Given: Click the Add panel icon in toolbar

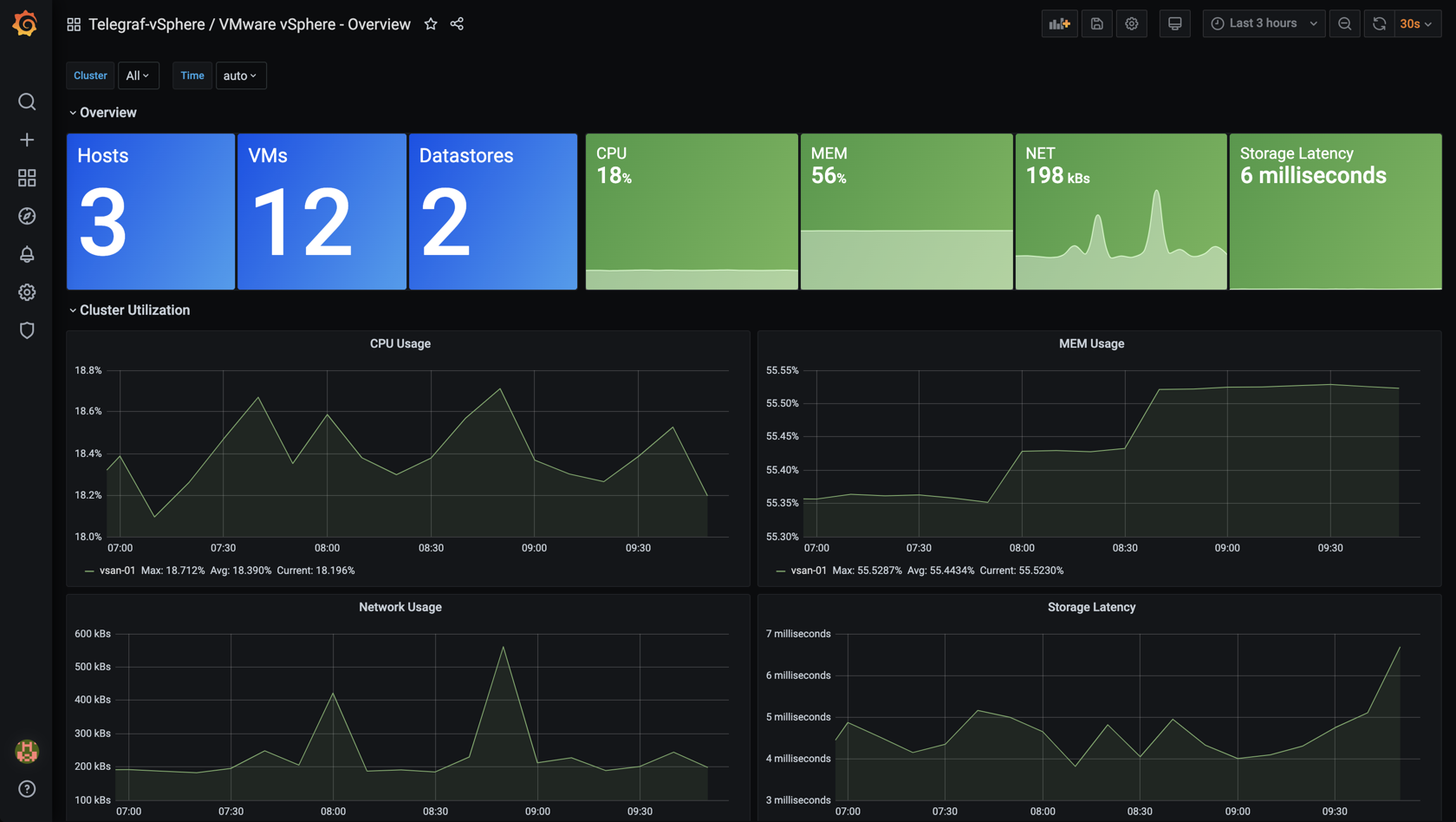Looking at the screenshot, I should click(x=1059, y=23).
